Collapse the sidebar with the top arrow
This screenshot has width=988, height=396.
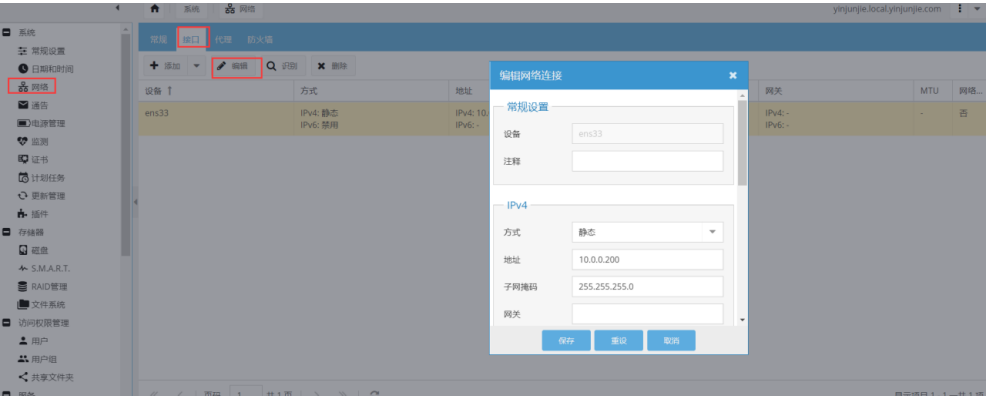pos(118,8)
